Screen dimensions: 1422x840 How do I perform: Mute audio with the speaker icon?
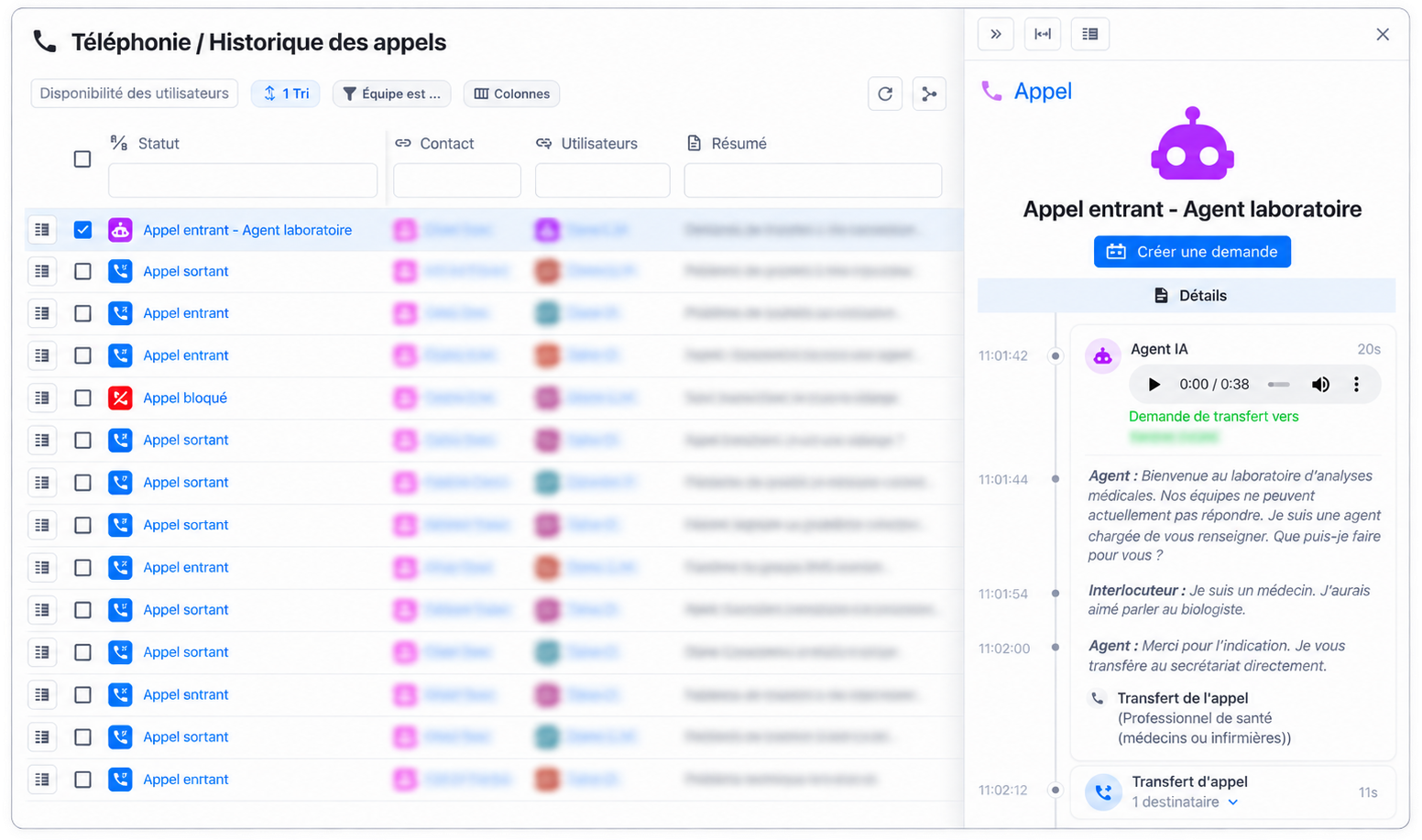pyautogui.click(x=1320, y=385)
